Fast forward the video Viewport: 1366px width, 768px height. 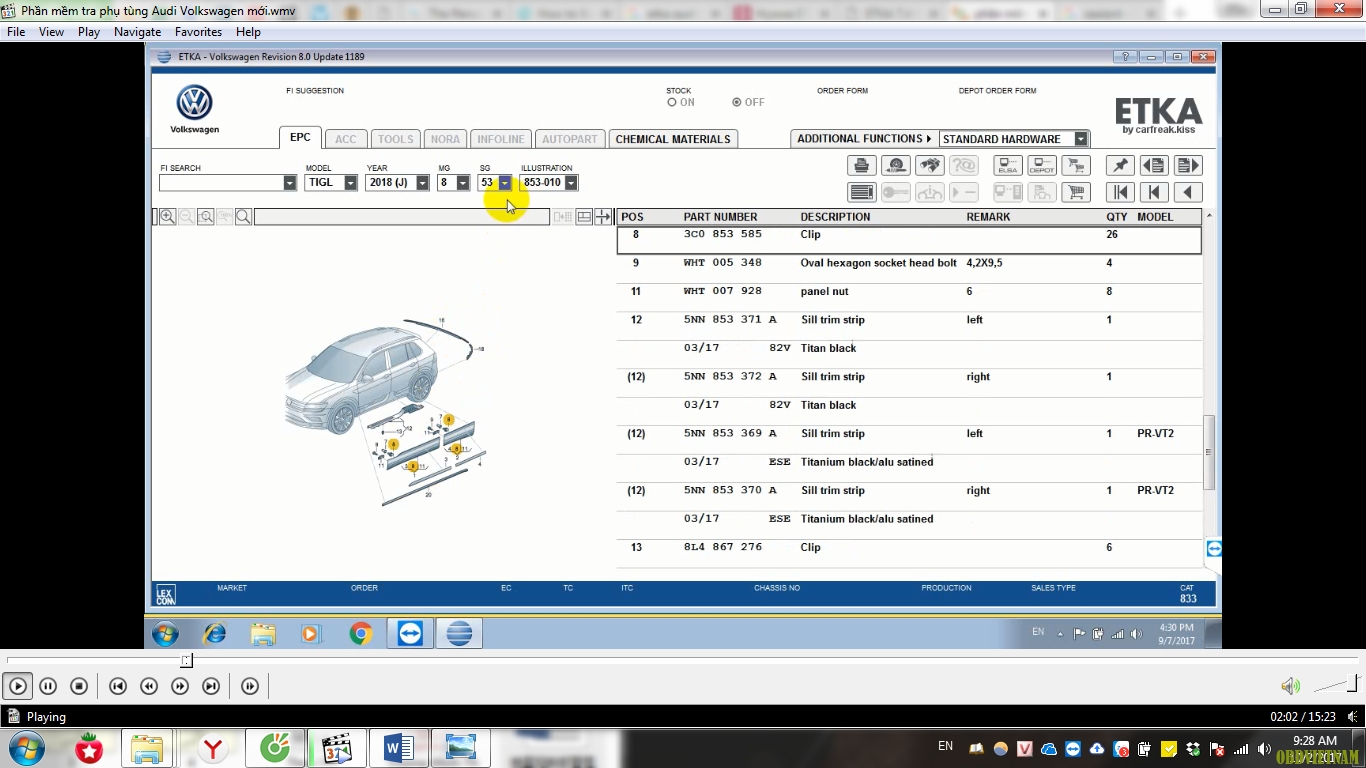coord(180,686)
